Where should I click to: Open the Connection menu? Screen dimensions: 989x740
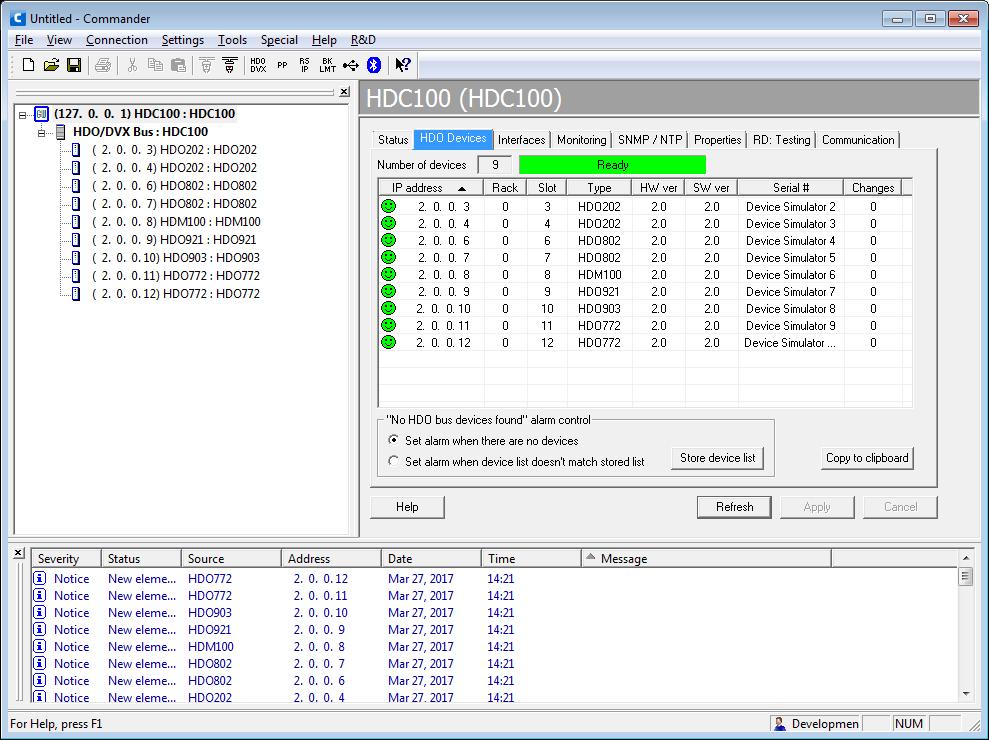click(117, 40)
